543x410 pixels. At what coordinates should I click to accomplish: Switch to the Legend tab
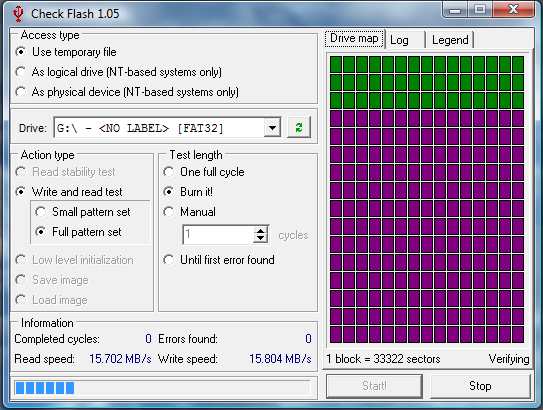(450, 40)
